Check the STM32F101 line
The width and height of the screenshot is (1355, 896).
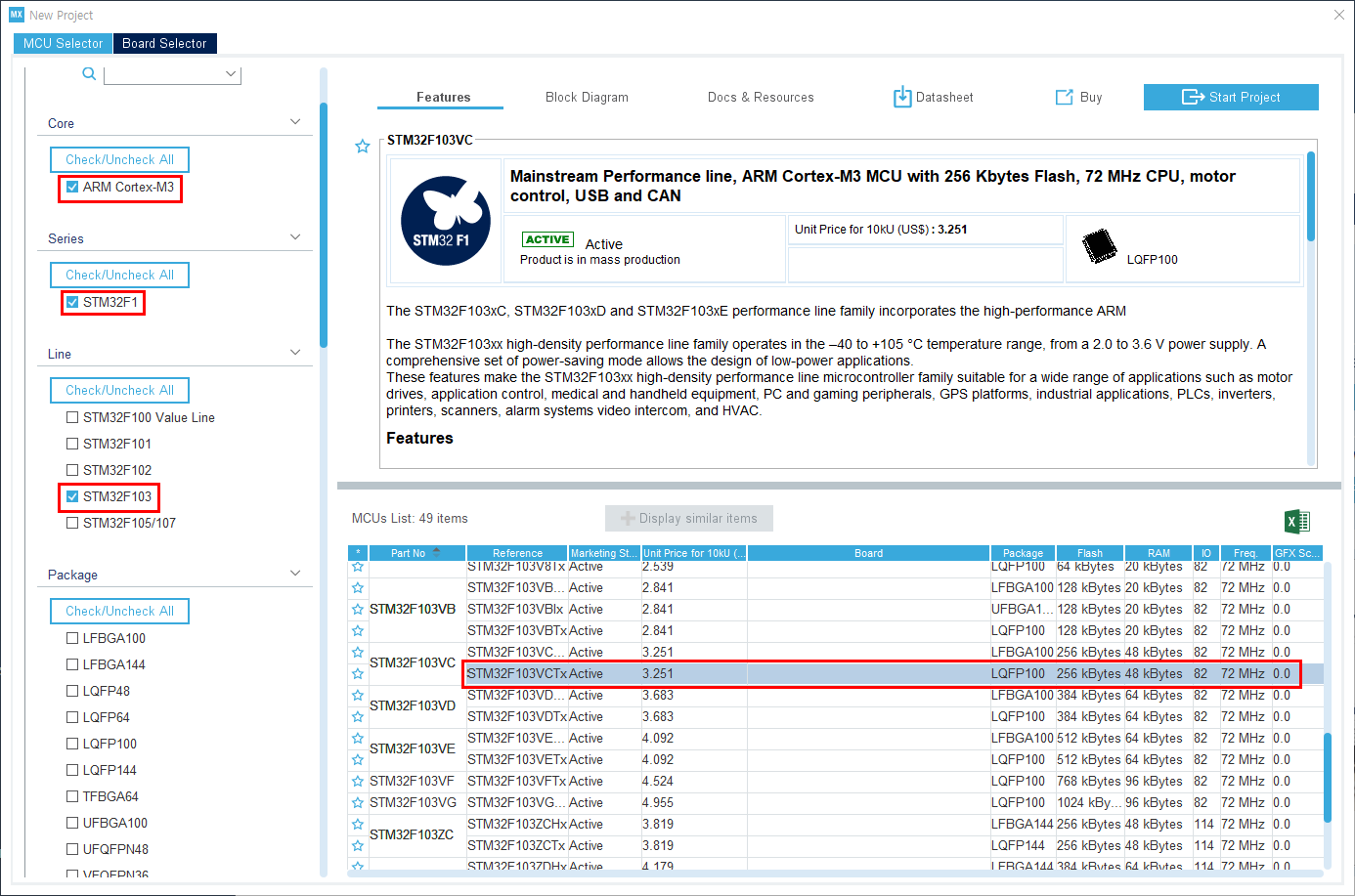pyautogui.click(x=72, y=444)
